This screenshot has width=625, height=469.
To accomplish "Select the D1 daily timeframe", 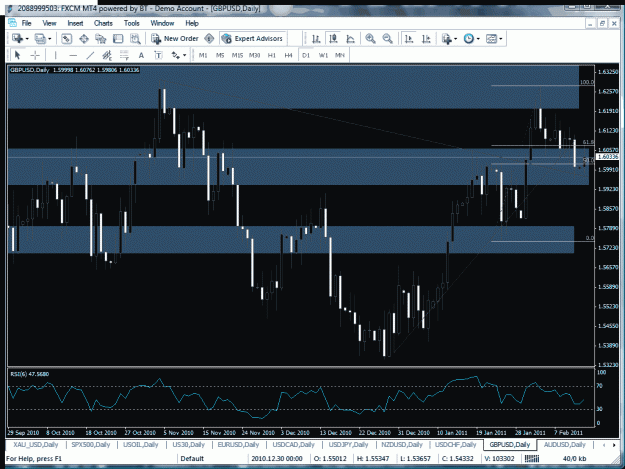I will (x=306, y=55).
